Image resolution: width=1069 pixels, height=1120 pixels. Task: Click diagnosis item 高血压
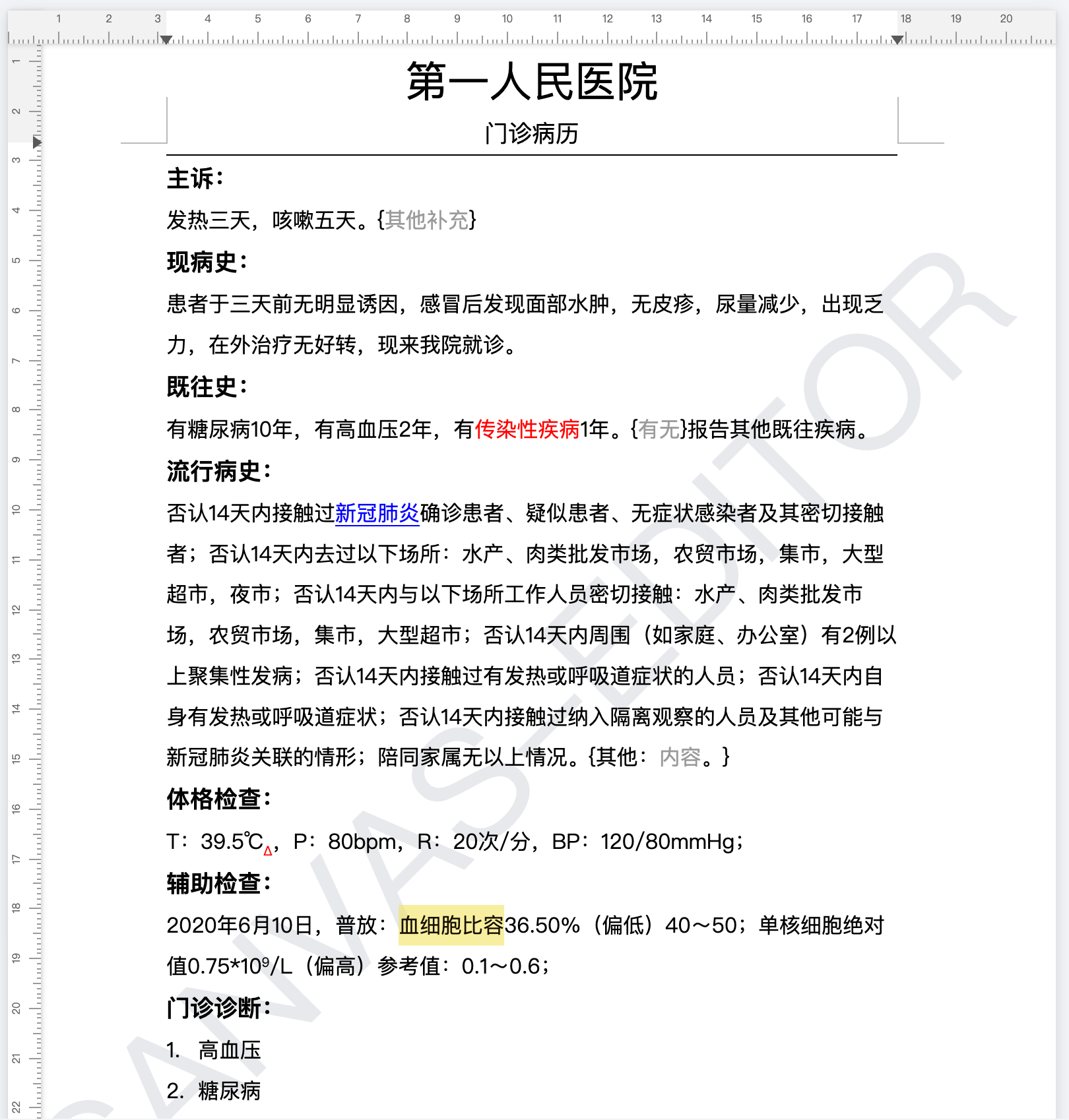coord(230,1050)
